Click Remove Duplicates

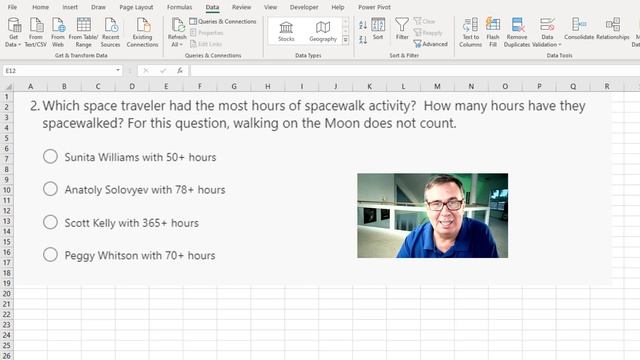click(517, 32)
